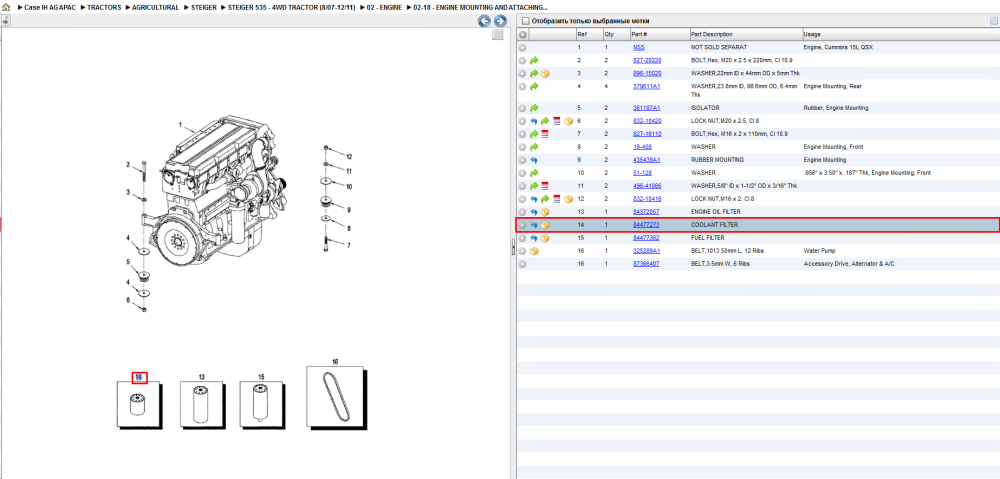Image resolution: width=1000 pixels, height=479 pixels.
Task: Navigate to STEIGER breadcrumb
Action: tap(203, 8)
